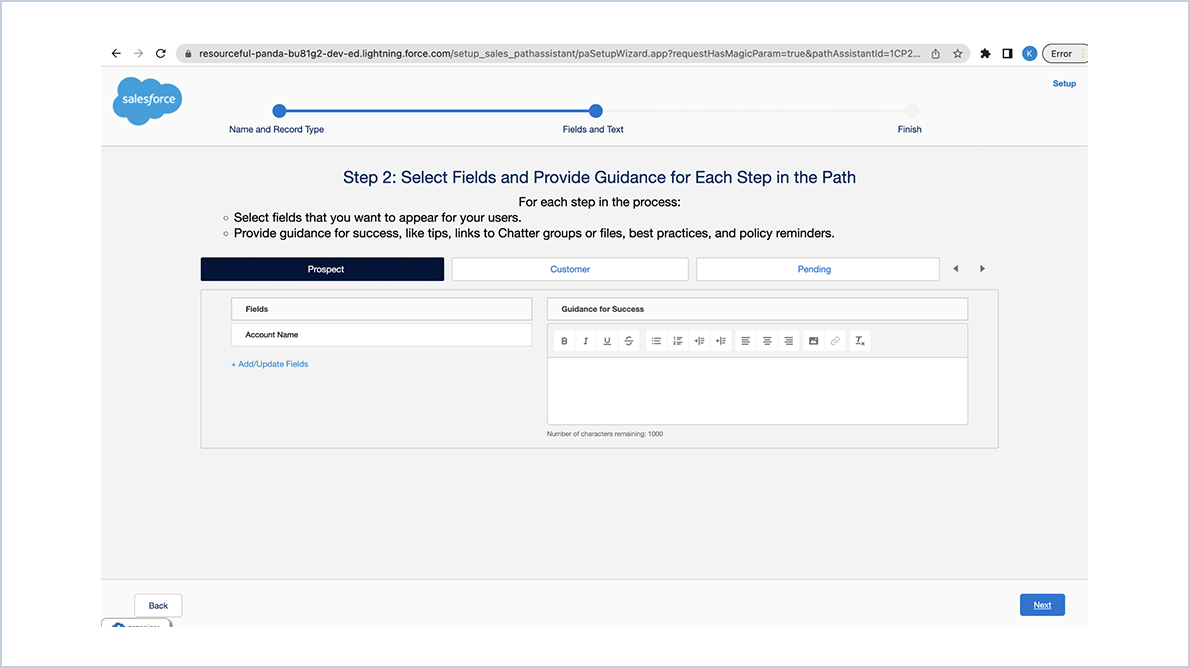Image resolution: width=1190 pixels, height=668 pixels.
Task: Apply strikethrough formatting
Action: (x=629, y=340)
